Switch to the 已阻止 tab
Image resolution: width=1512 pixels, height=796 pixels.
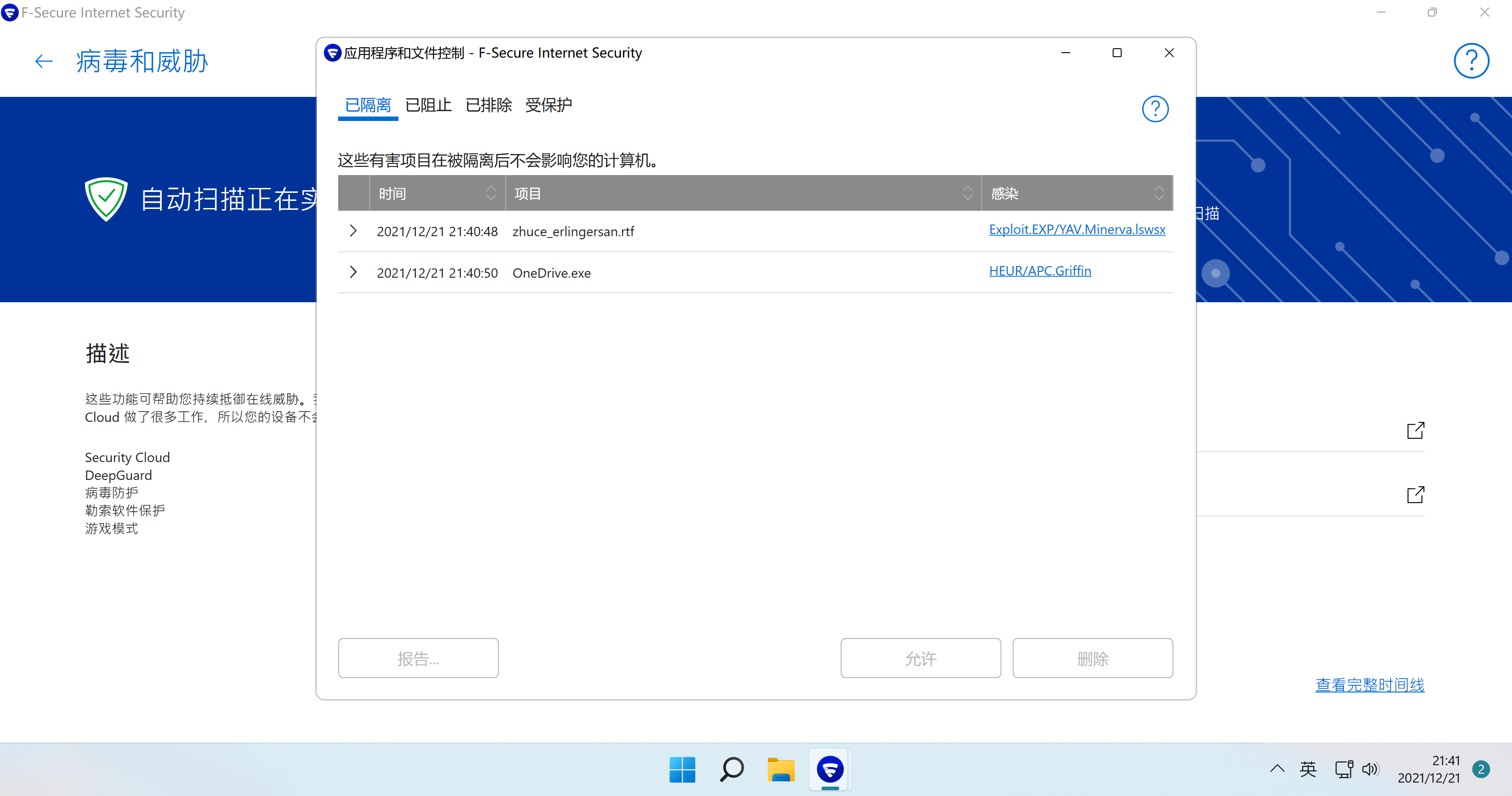point(428,105)
